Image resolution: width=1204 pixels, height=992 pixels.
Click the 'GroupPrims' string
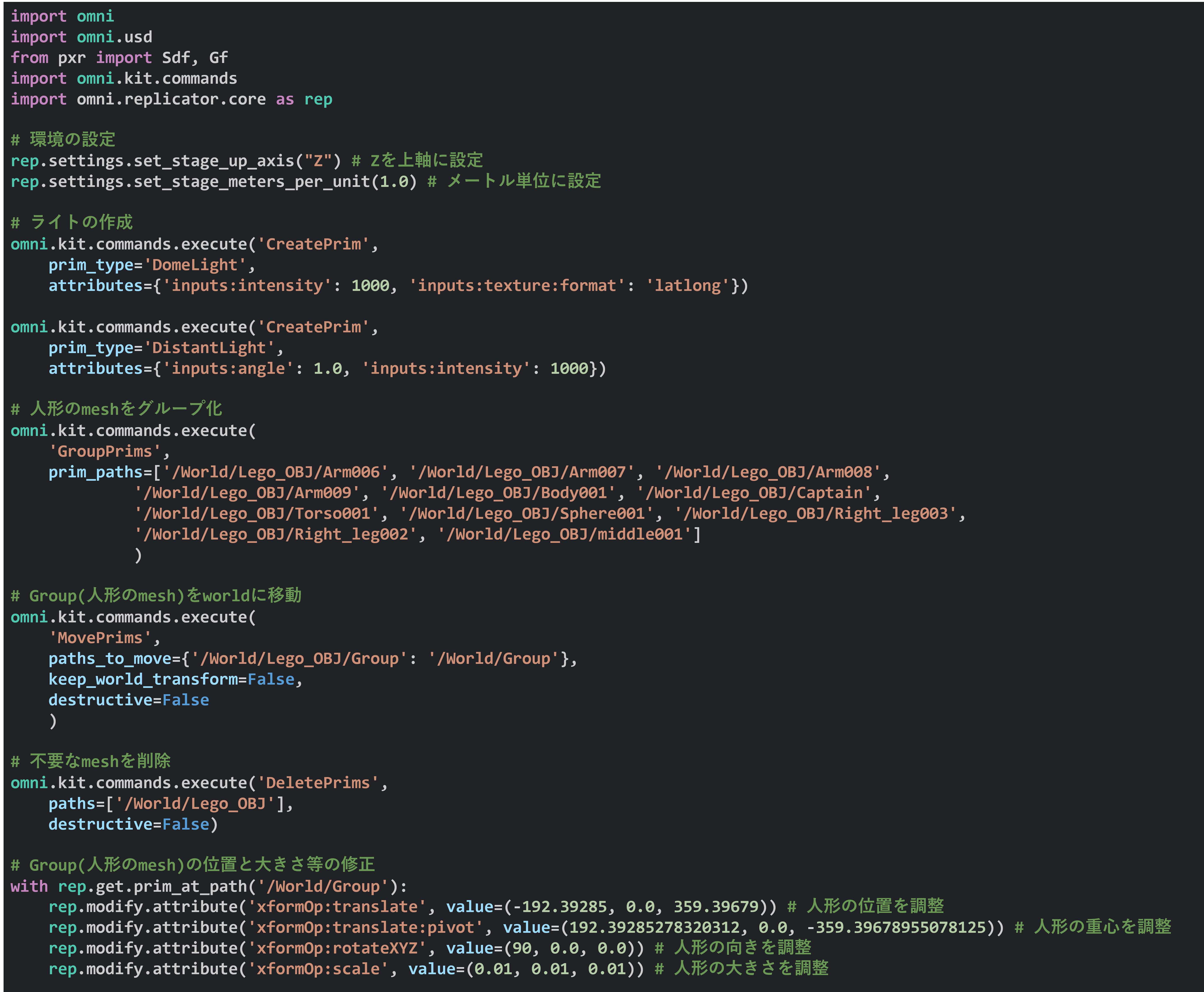(105, 451)
